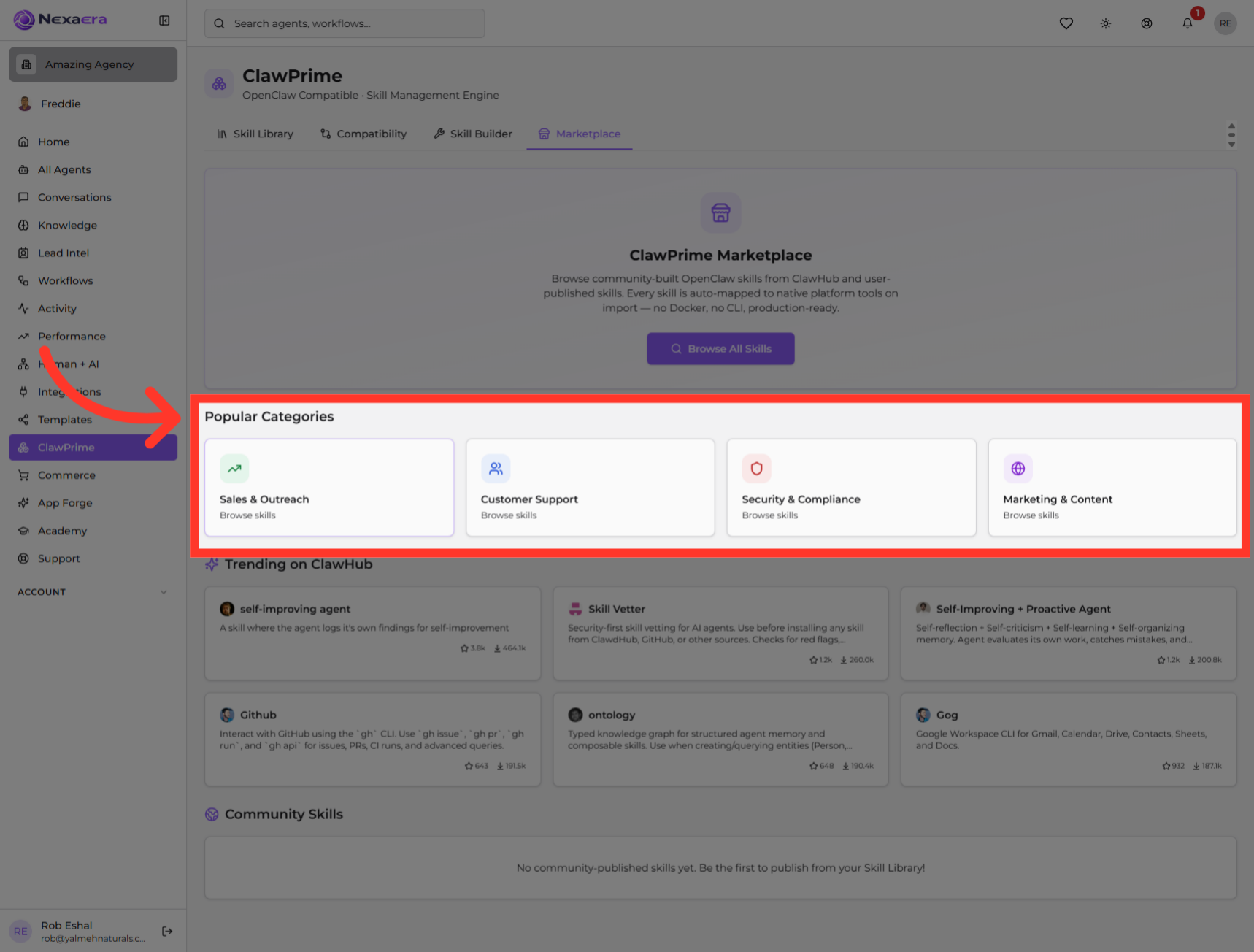Open Conversations in sidebar
This screenshot has width=1254, height=952.
point(93,197)
